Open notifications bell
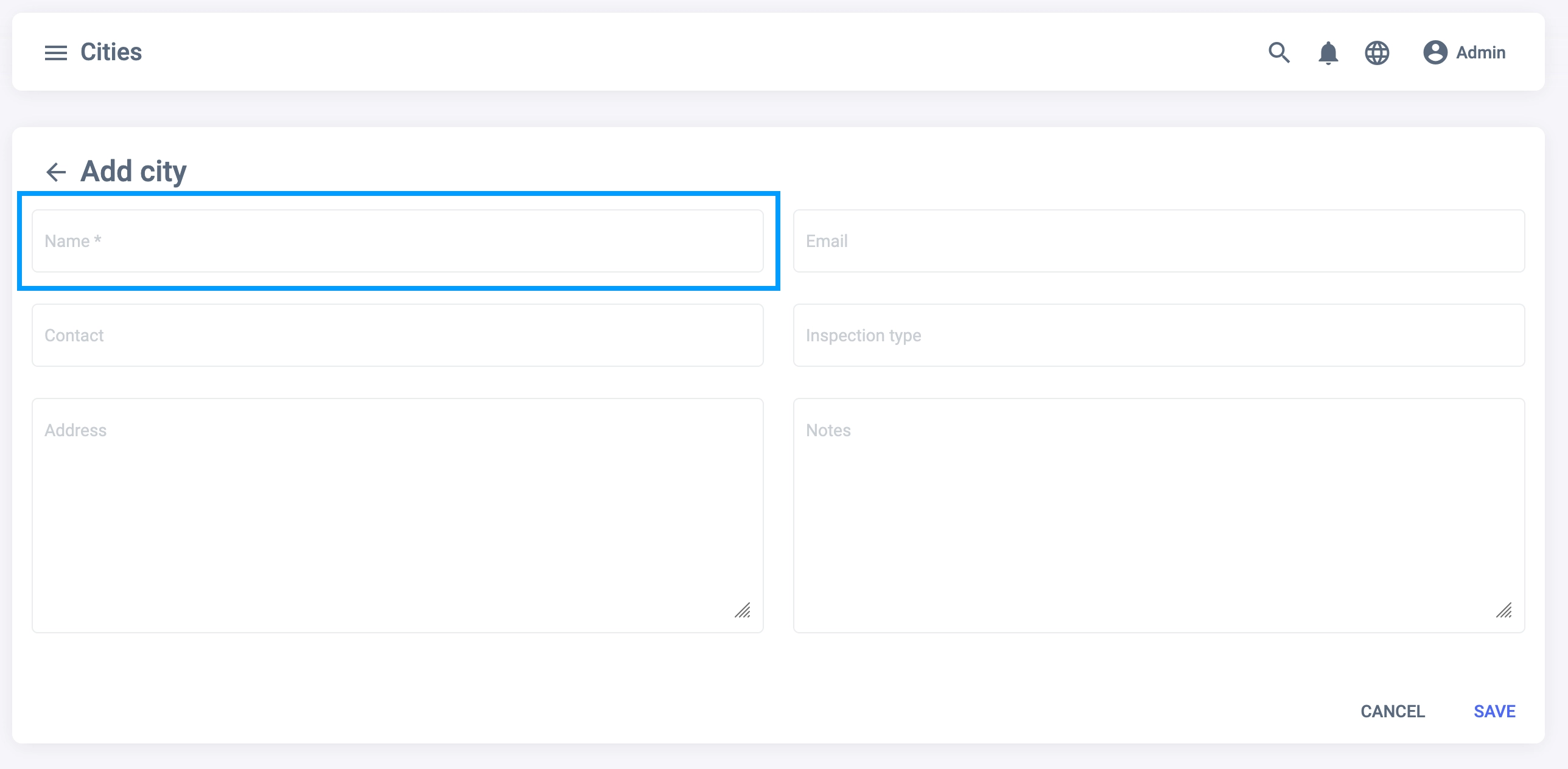 tap(1328, 53)
